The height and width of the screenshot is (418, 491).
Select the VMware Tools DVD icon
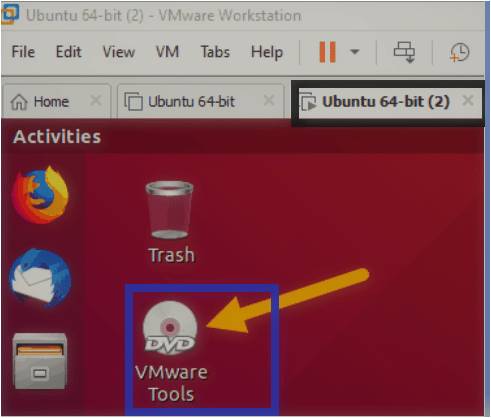[170, 328]
